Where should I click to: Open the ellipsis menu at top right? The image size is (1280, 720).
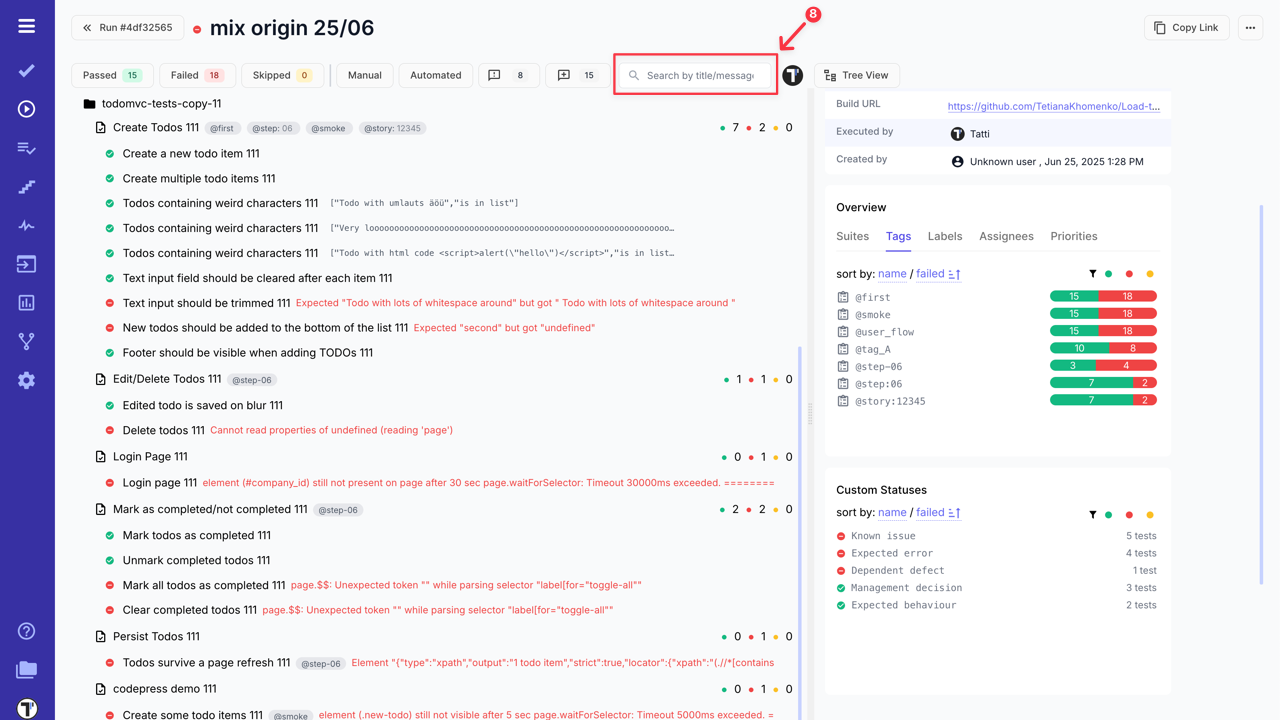(1249, 27)
